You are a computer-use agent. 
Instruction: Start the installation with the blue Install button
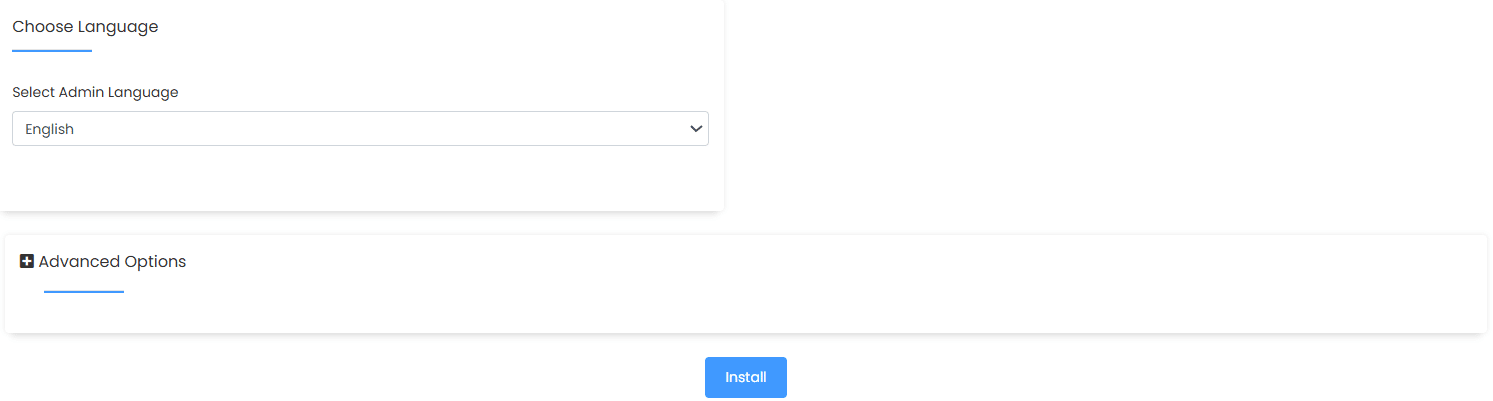point(745,377)
